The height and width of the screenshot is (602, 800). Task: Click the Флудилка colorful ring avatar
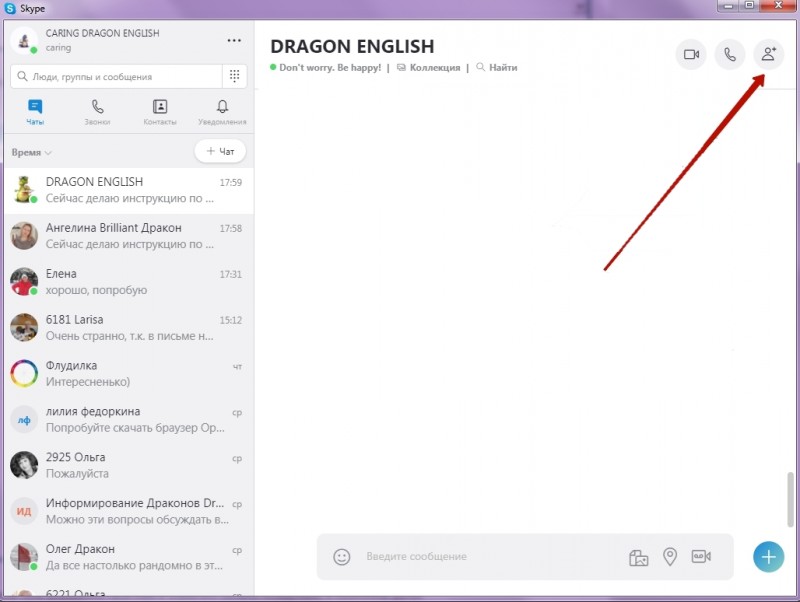(x=24, y=373)
